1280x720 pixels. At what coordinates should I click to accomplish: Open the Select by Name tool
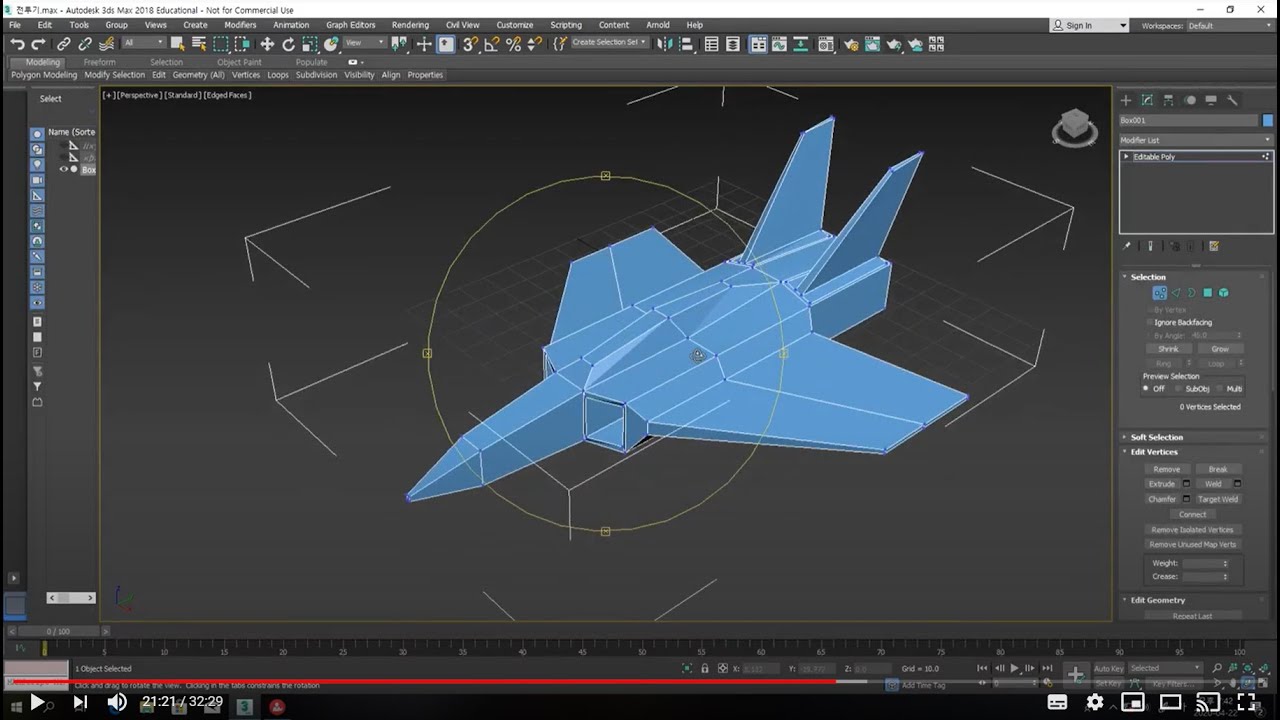tap(199, 44)
